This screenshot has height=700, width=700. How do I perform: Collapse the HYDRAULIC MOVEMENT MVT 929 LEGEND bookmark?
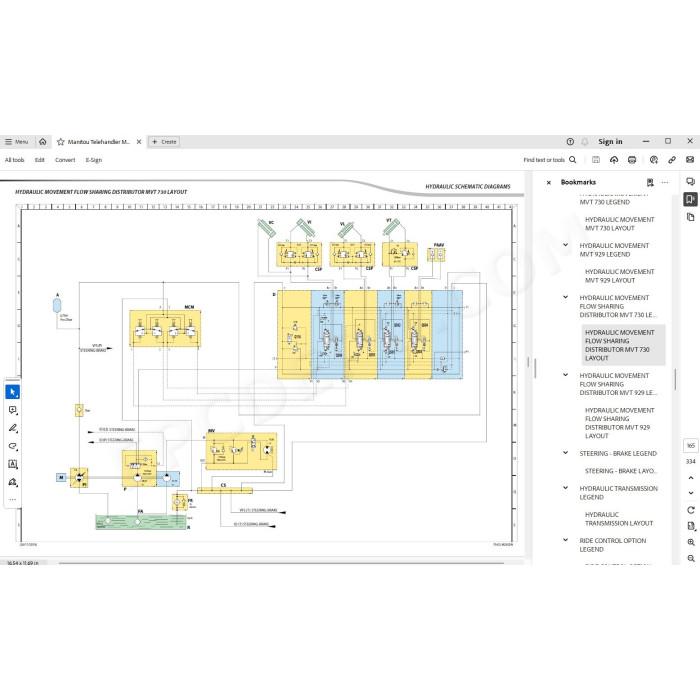pos(565,245)
